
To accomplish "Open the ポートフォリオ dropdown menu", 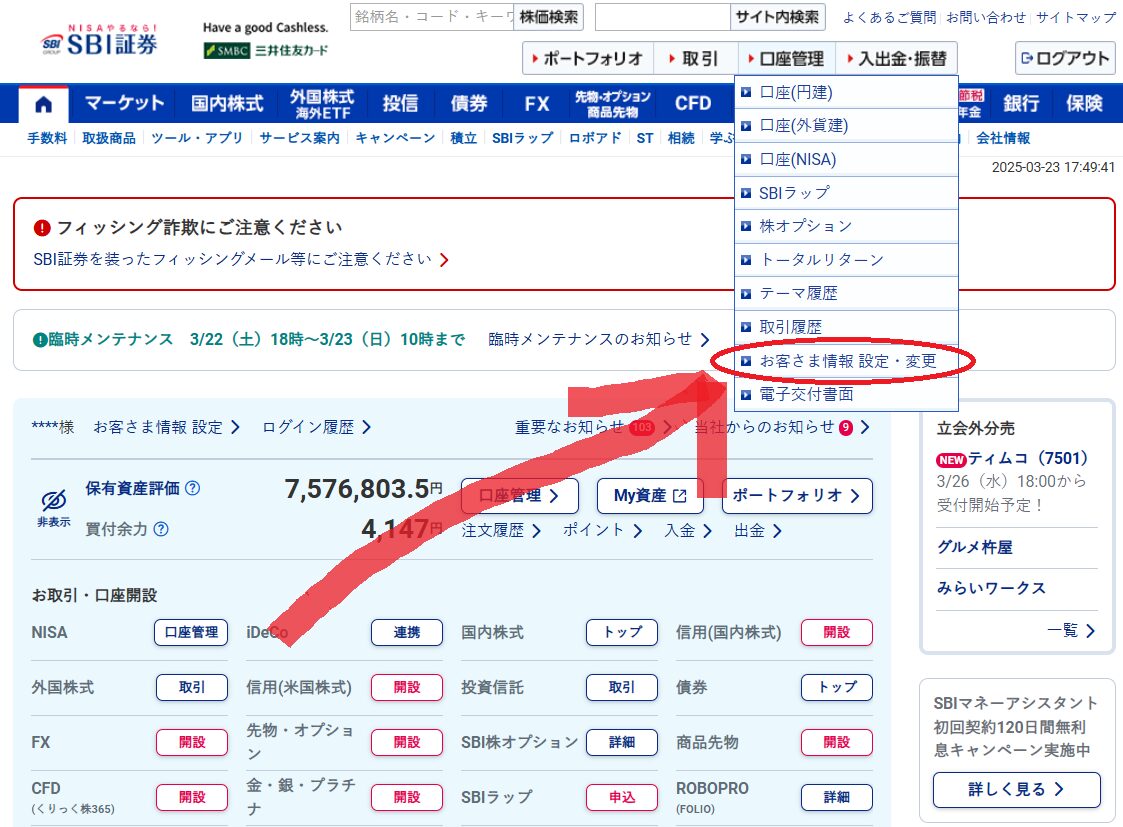I will pyautogui.click(x=590, y=58).
